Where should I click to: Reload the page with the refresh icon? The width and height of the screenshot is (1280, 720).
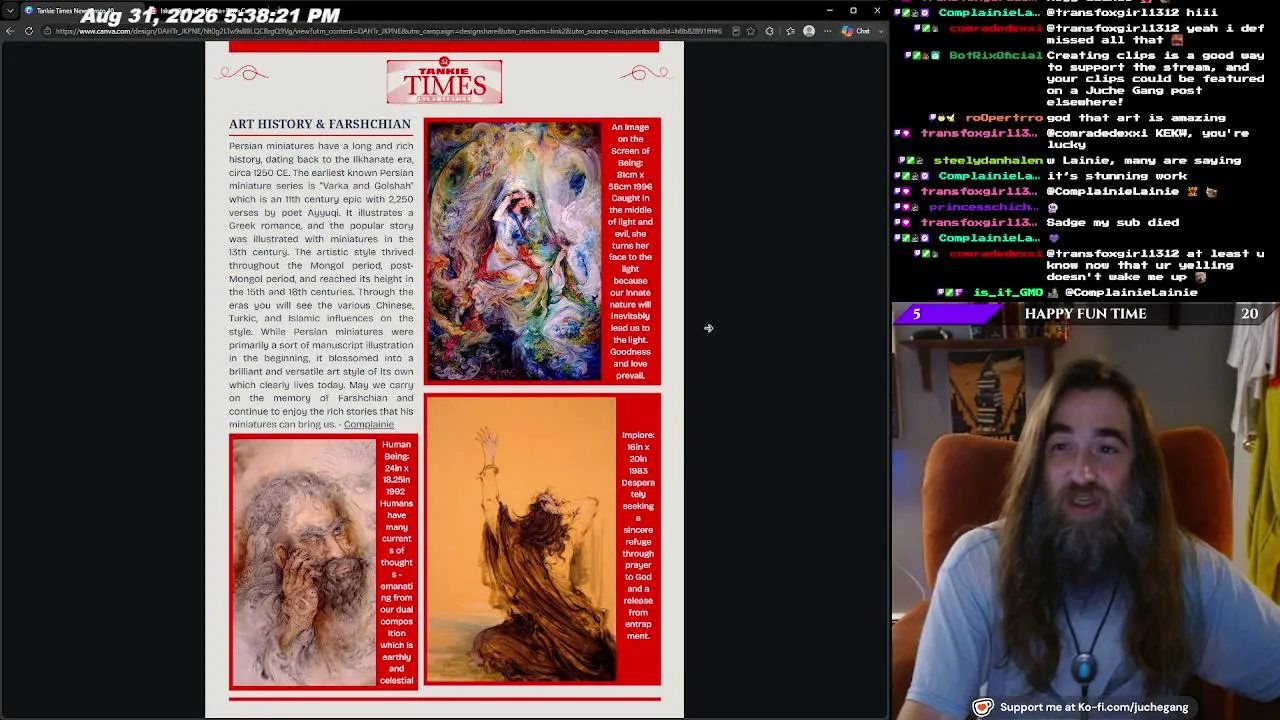point(28,31)
